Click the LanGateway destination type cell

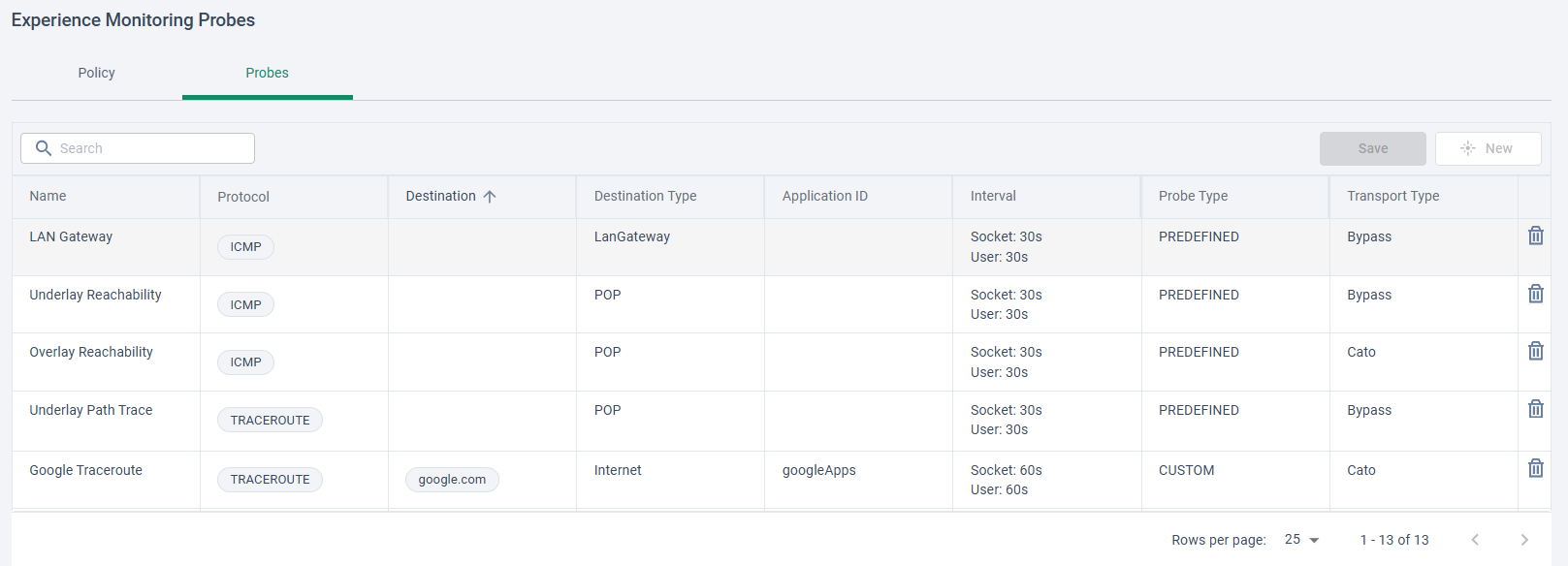coord(632,236)
